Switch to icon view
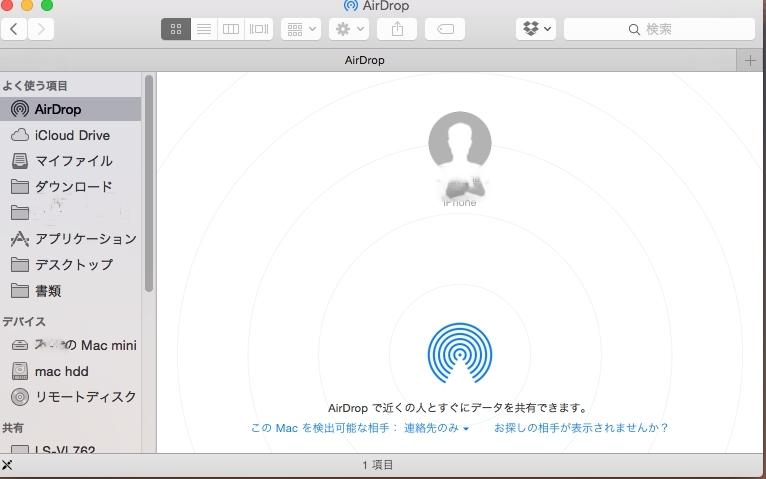This screenshot has height=479, width=766. pos(176,29)
